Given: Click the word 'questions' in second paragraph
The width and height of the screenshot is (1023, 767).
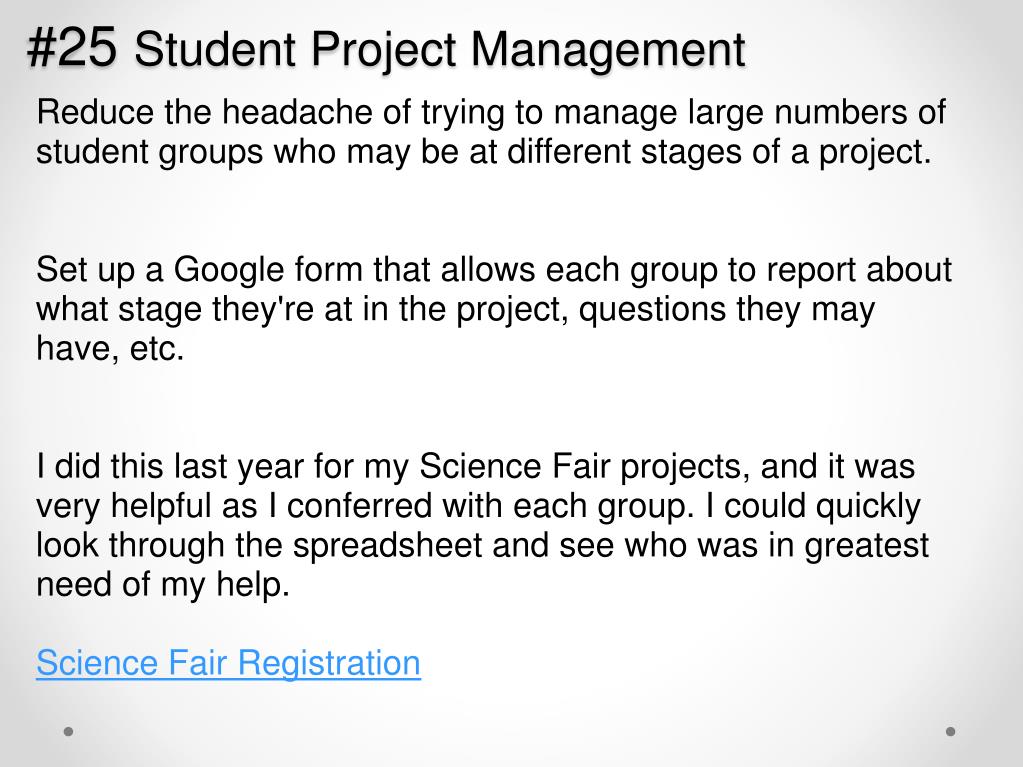Looking at the screenshot, I should [x=652, y=310].
